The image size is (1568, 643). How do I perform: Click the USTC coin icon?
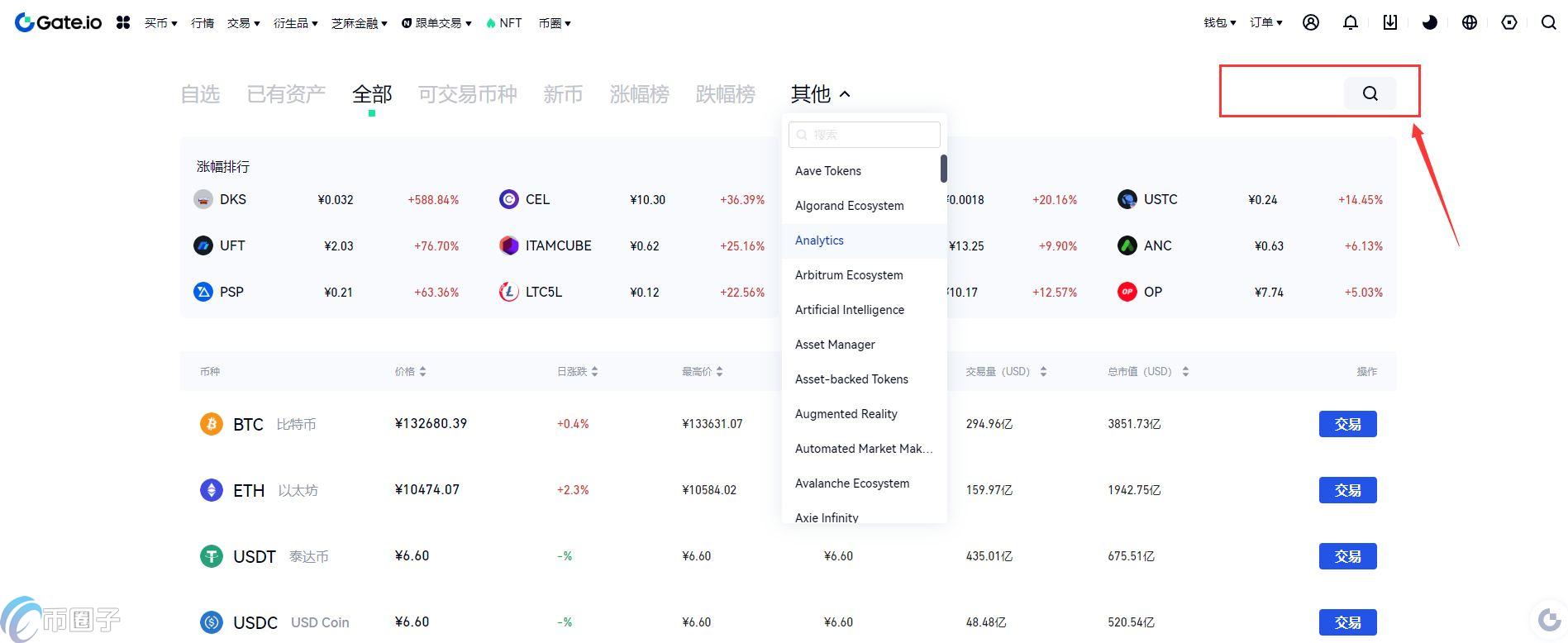click(1127, 199)
